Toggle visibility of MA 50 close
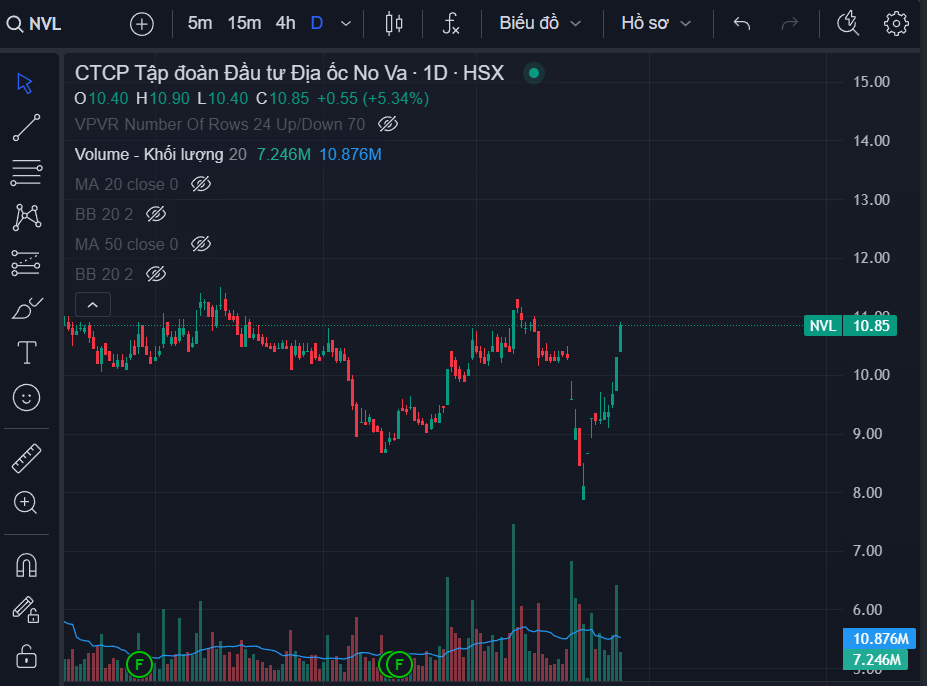The height and width of the screenshot is (686, 927). [201, 244]
